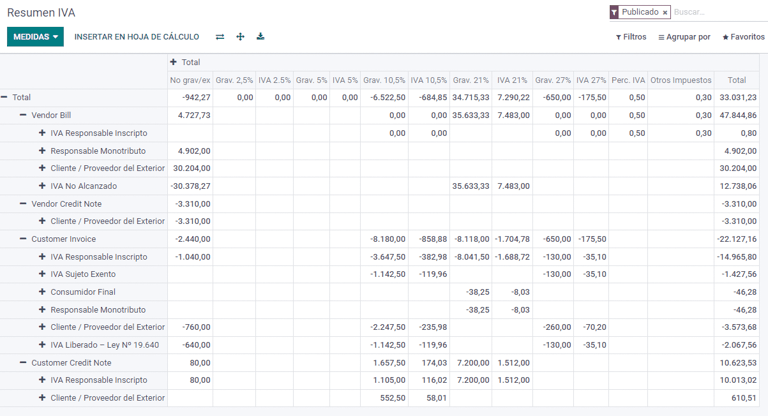Click the download xlsx icon
The width and height of the screenshot is (768, 416).
click(x=261, y=37)
